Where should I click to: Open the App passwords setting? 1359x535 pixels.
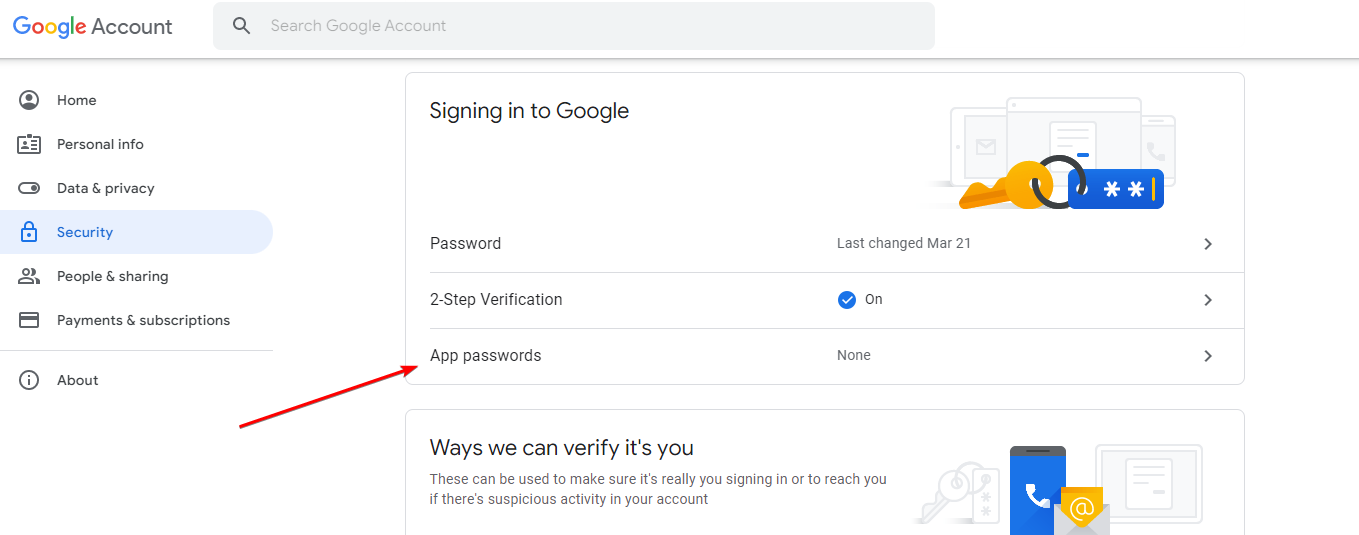point(486,356)
